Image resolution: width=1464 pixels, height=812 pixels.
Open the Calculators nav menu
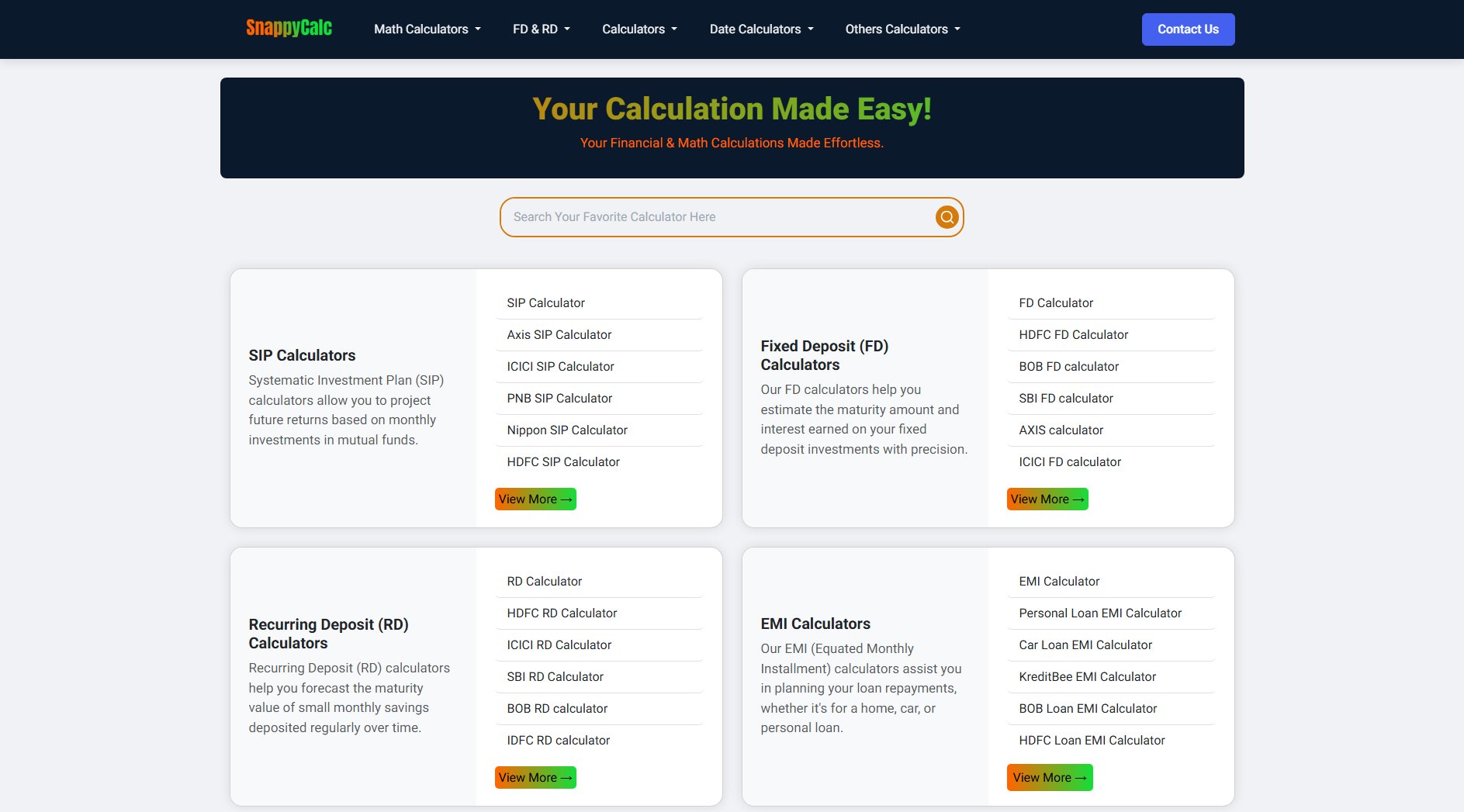(639, 29)
